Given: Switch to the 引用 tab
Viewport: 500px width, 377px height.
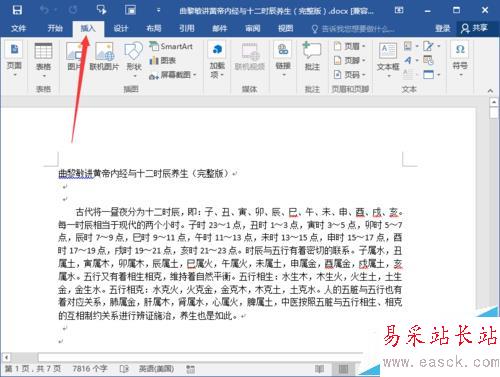Looking at the screenshot, I should pyautogui.click(x=187, y=28).
